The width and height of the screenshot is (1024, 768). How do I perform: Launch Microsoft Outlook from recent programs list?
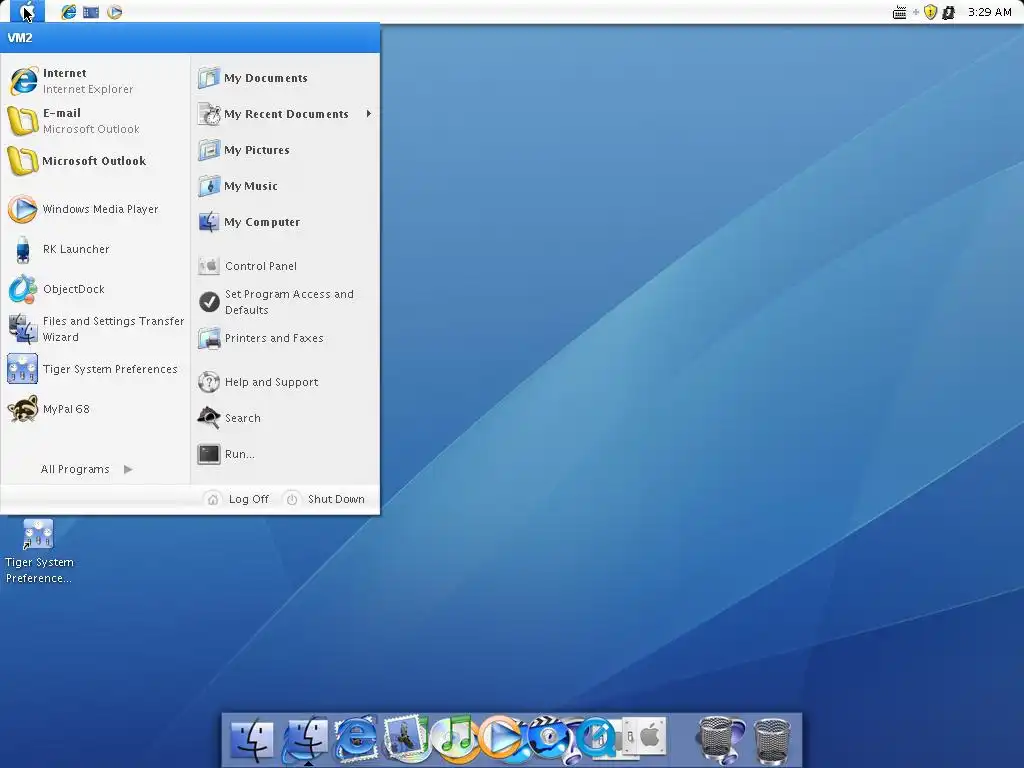(x=95, y=161)
